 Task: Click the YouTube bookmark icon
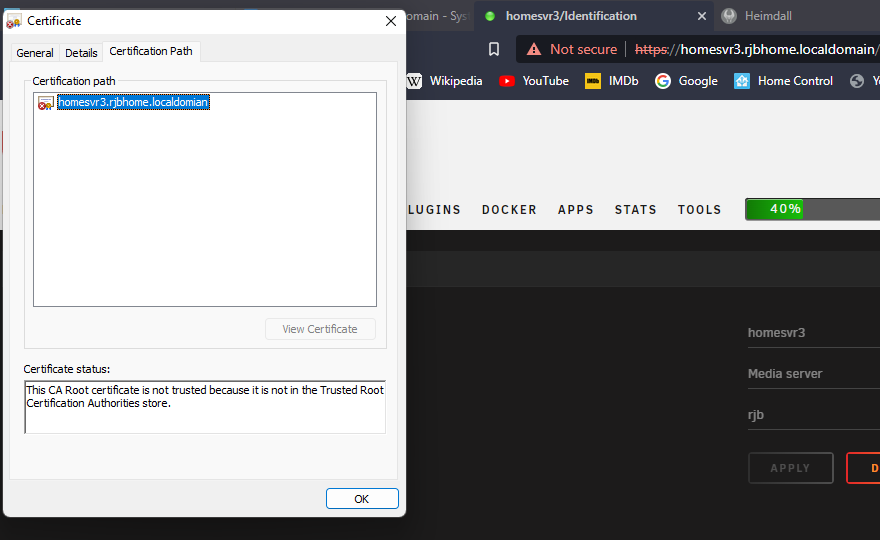click(x=507, y=81)
